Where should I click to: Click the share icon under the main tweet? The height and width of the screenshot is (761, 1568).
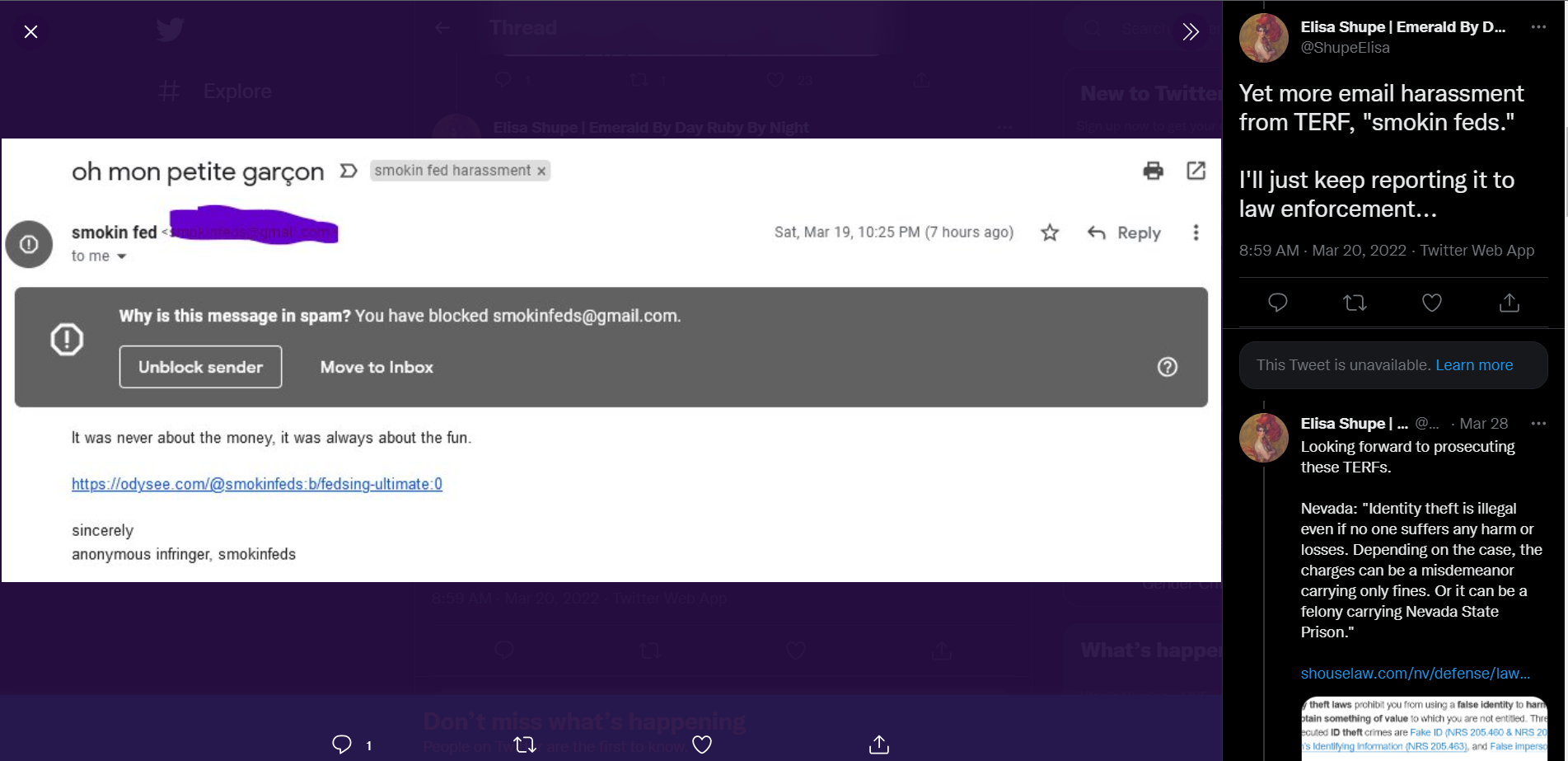click(1509, 303)
